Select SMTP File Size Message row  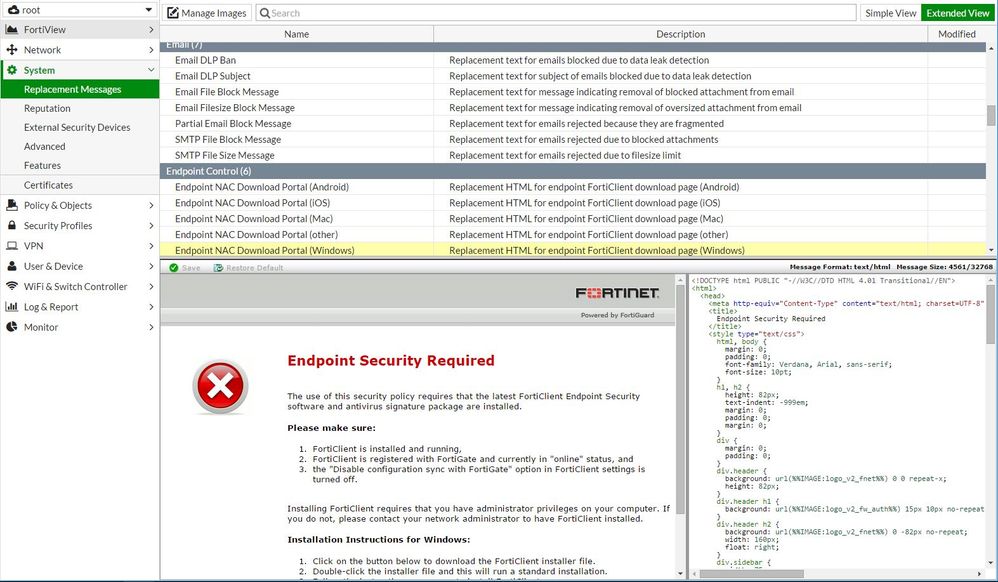(573, 155)
